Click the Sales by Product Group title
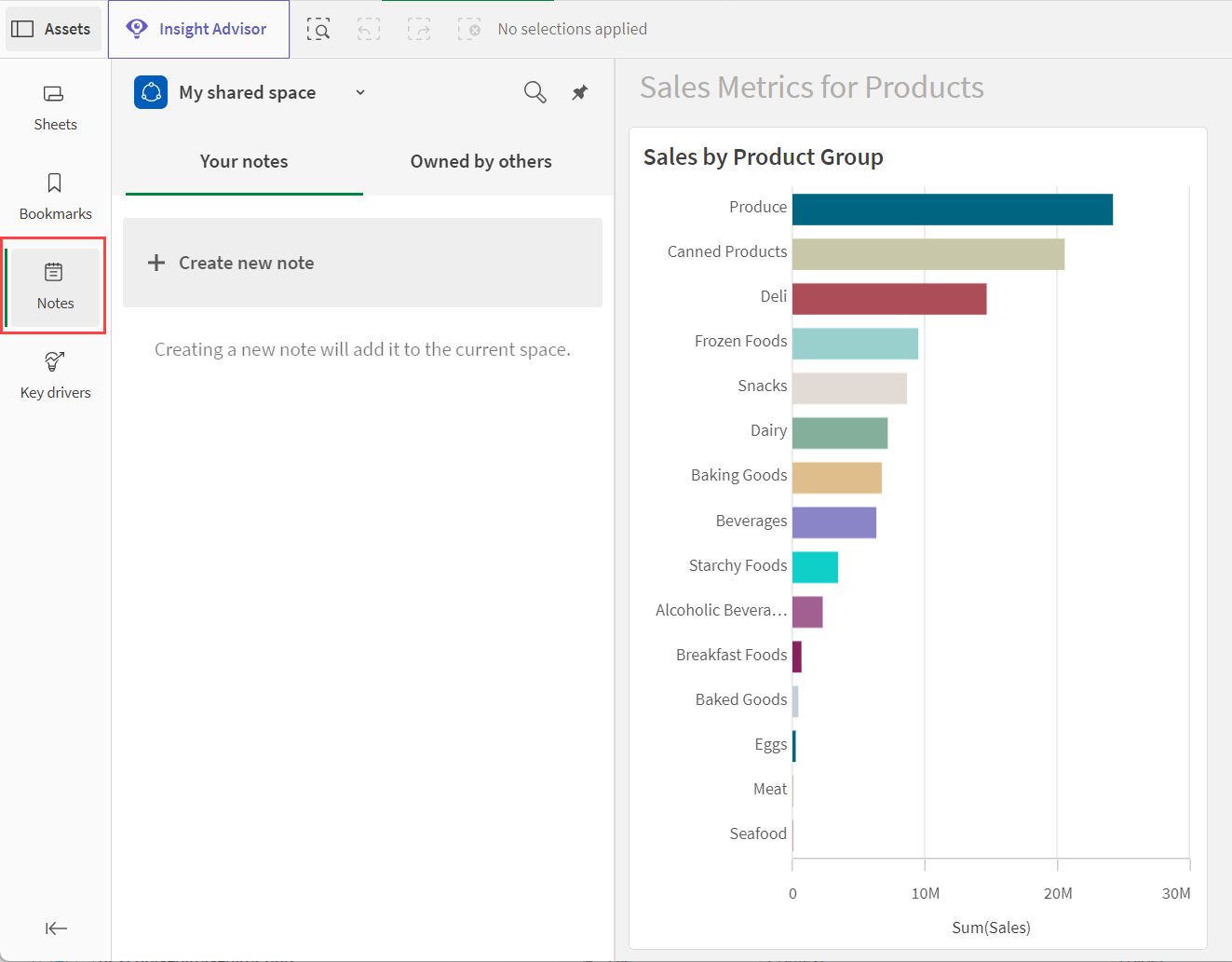 [x=763, y=156]
